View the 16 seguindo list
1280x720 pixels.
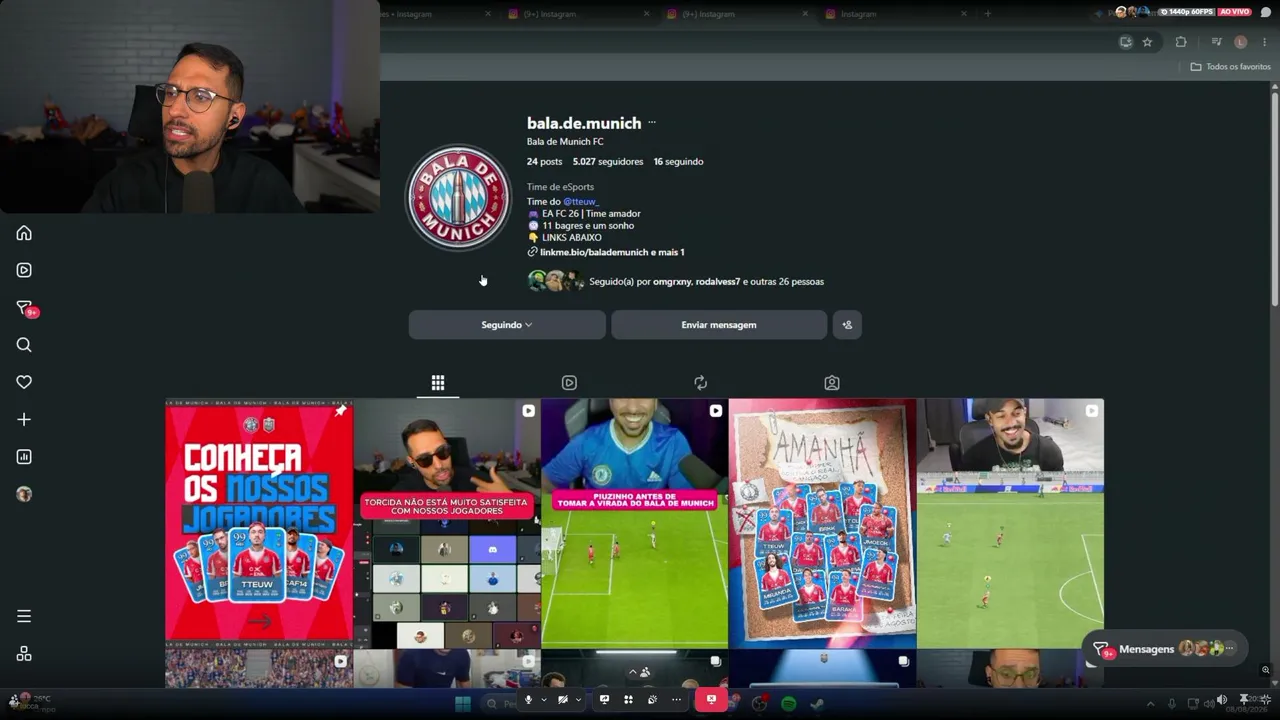678,162
